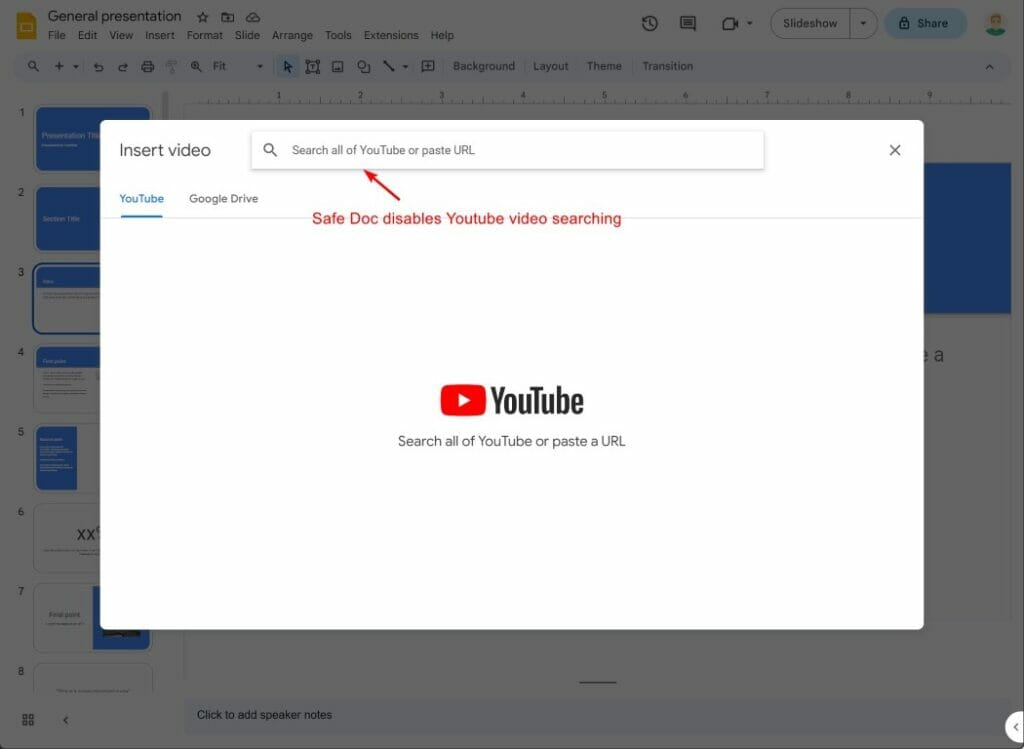Open the Slideshow dropdown arrow
Screen dimensions: 1024x749
click(x=861, y=22)
